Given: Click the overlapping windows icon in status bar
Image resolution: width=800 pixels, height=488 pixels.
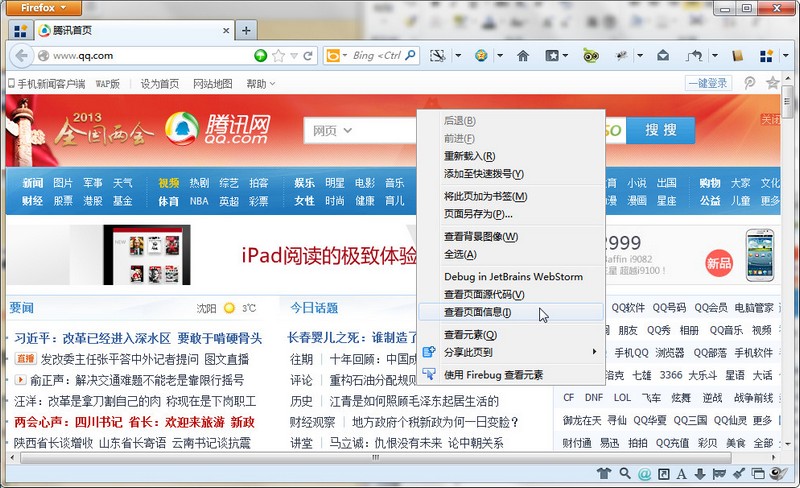Looking at the screenshot, I should (x=758, y=474).
